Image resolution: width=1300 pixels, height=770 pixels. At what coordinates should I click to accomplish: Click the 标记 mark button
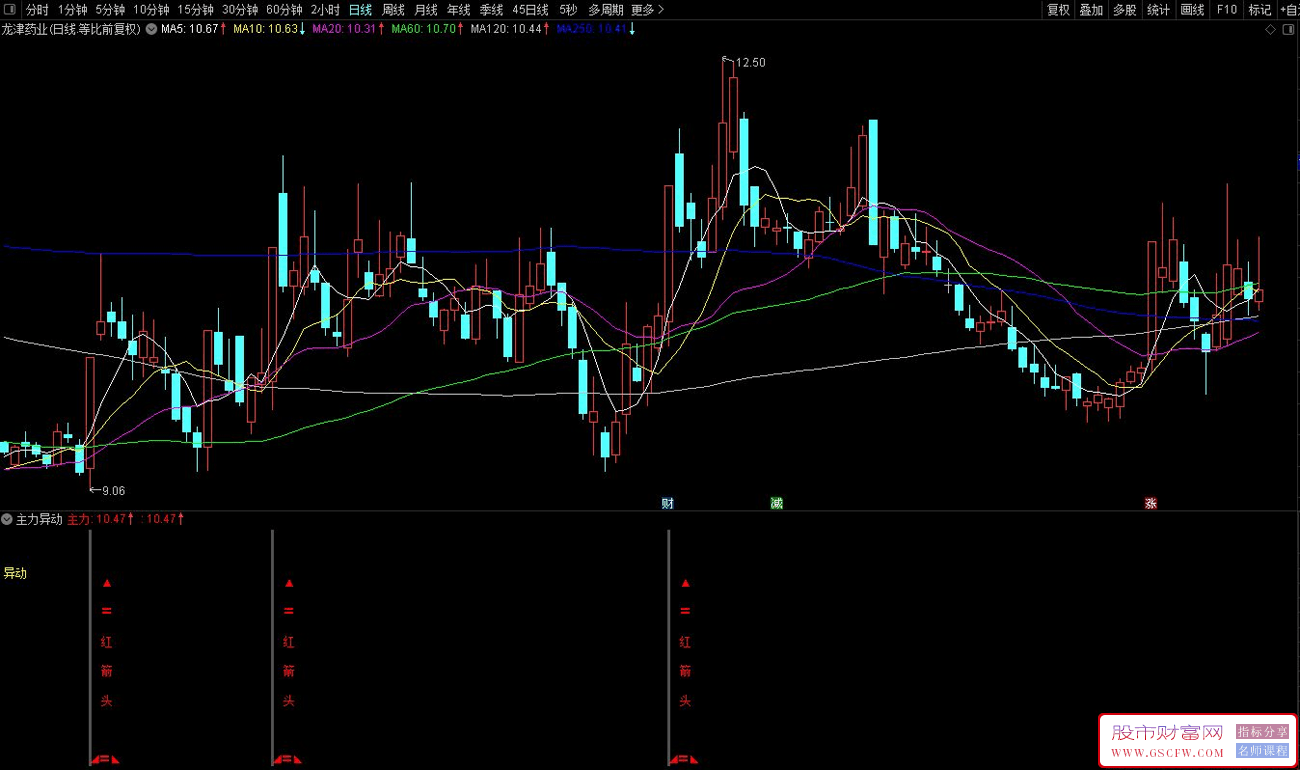pyautogui.click(x=1259, y=10)
